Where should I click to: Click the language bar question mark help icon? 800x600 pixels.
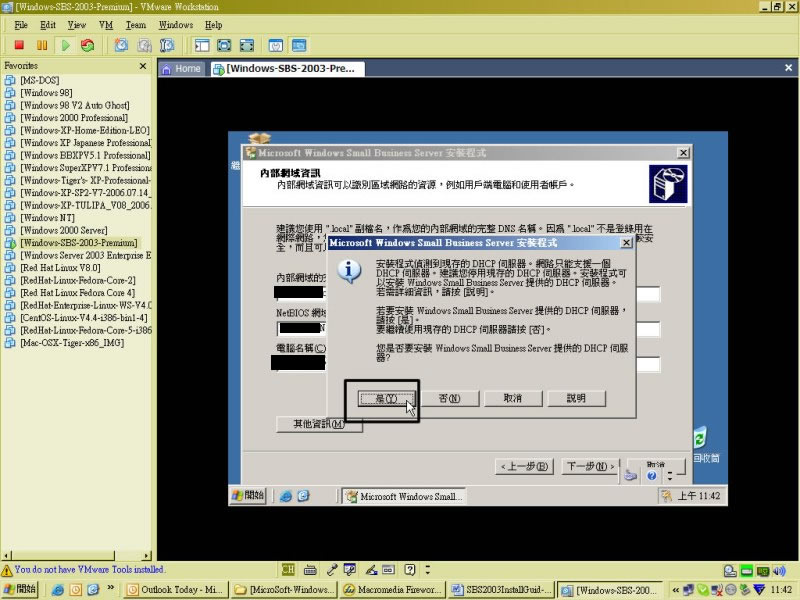[x=410, y=569]
